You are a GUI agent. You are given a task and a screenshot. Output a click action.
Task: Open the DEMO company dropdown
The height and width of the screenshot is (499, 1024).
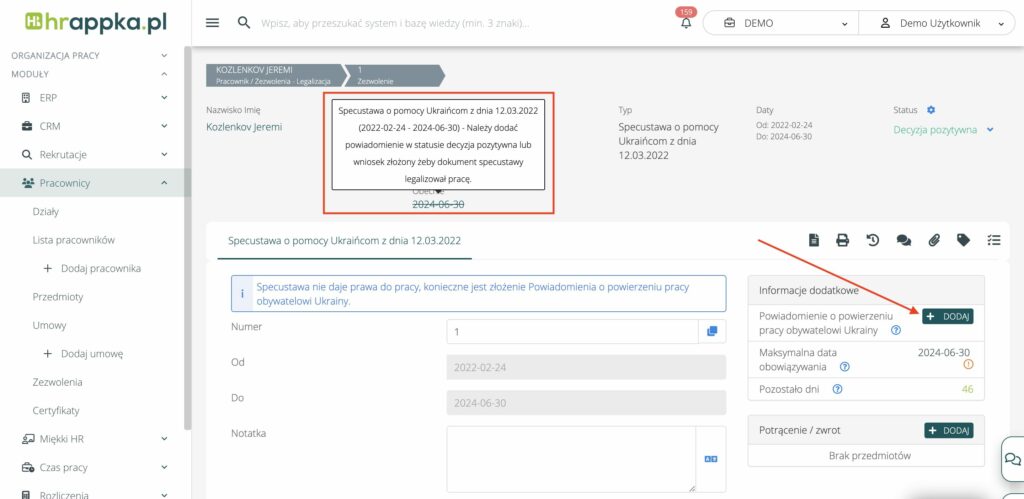[781, 23]
